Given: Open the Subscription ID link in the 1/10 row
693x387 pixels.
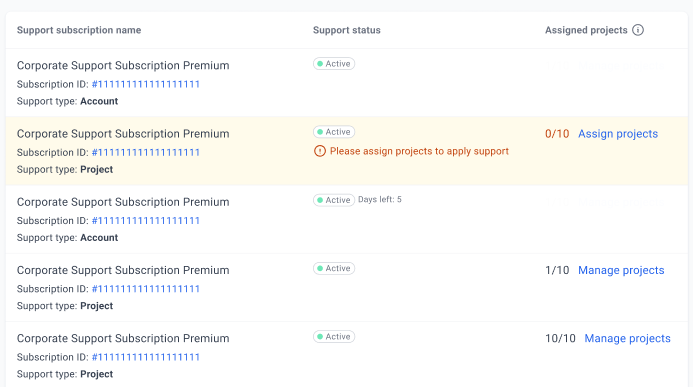Looking at the screenshot, I should 146,289.
